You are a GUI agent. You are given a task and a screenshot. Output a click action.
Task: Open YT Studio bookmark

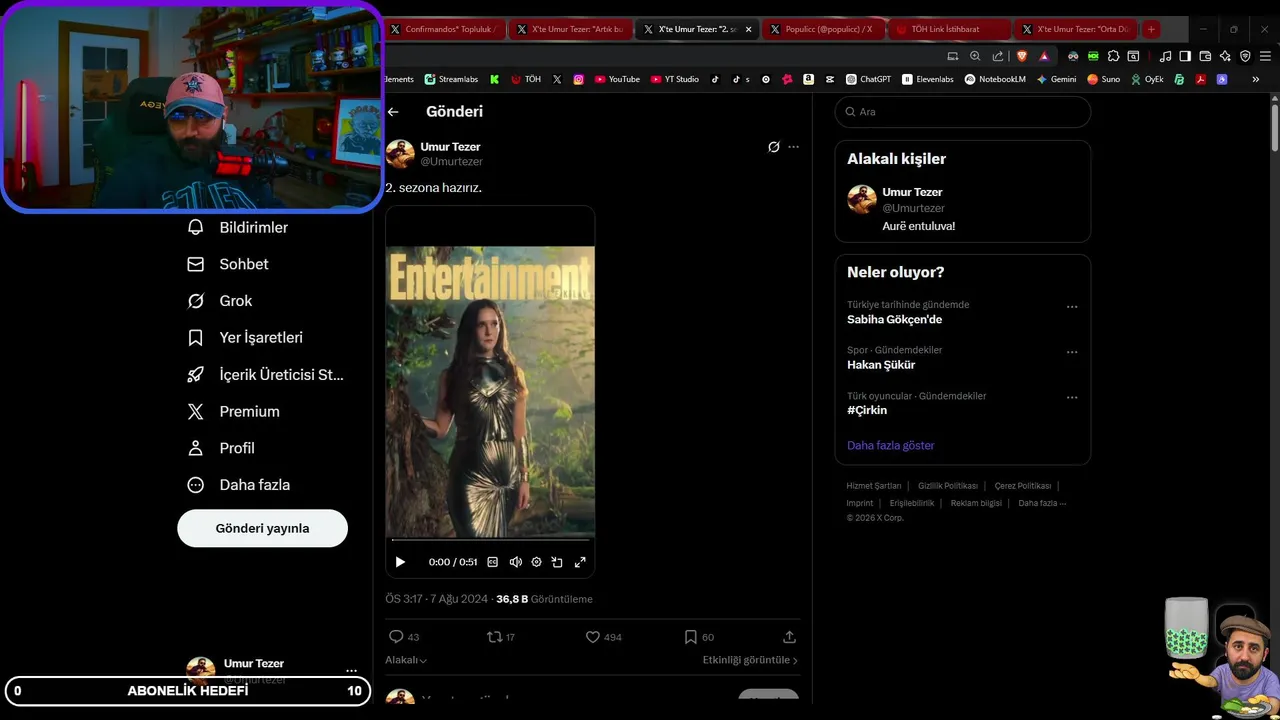coord(675,79)
